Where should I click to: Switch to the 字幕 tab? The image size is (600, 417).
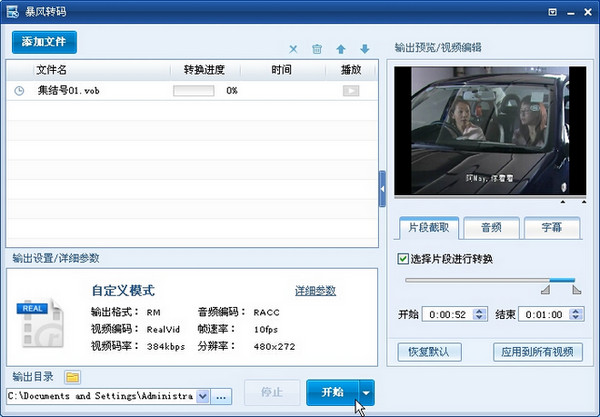pyautogui.click(x=552, y=228)
